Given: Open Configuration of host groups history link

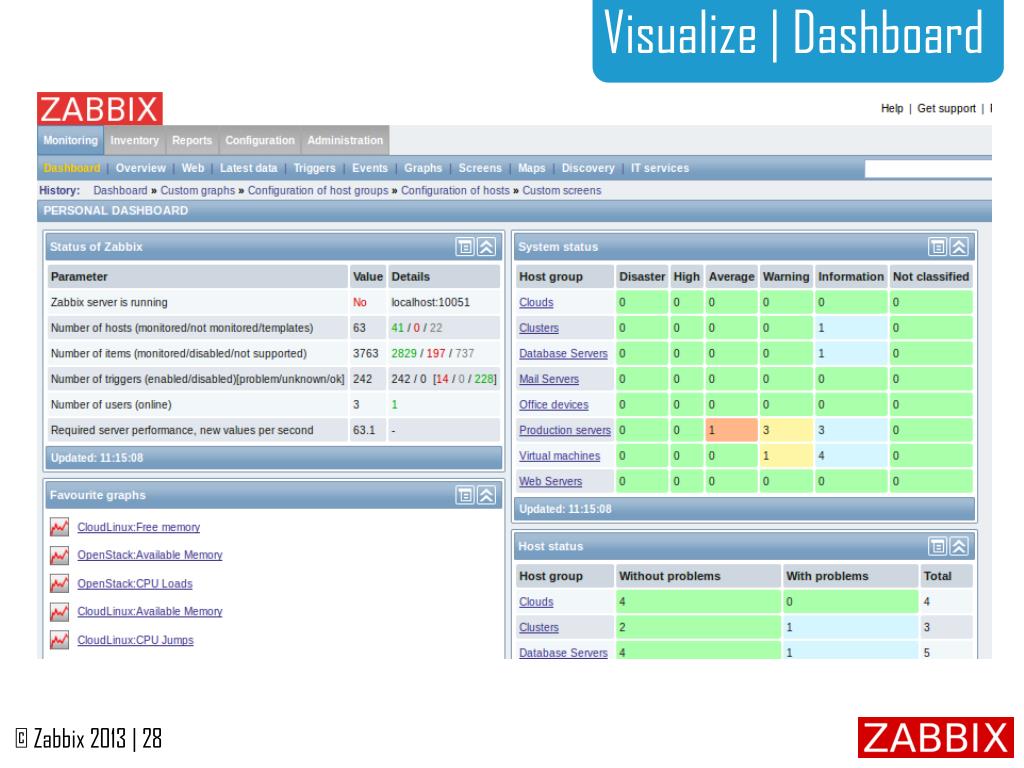Looking at the screenshot, I should pyautogui.click(x=318, y=190).
